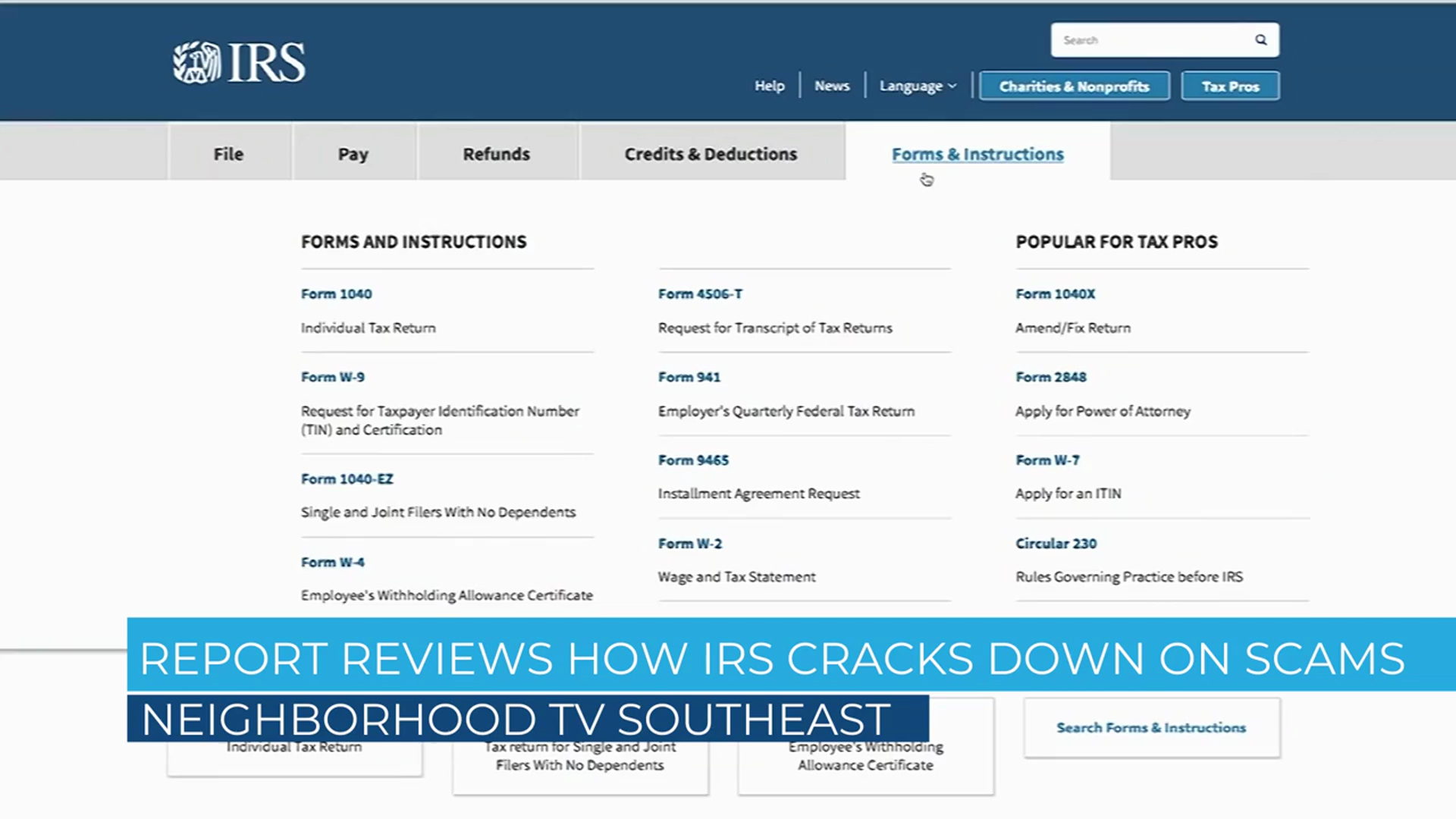The height and width of the screenshot is (819, 1456).
Task: Click the search magnifier icon
Action: [x=1260, y=40]
